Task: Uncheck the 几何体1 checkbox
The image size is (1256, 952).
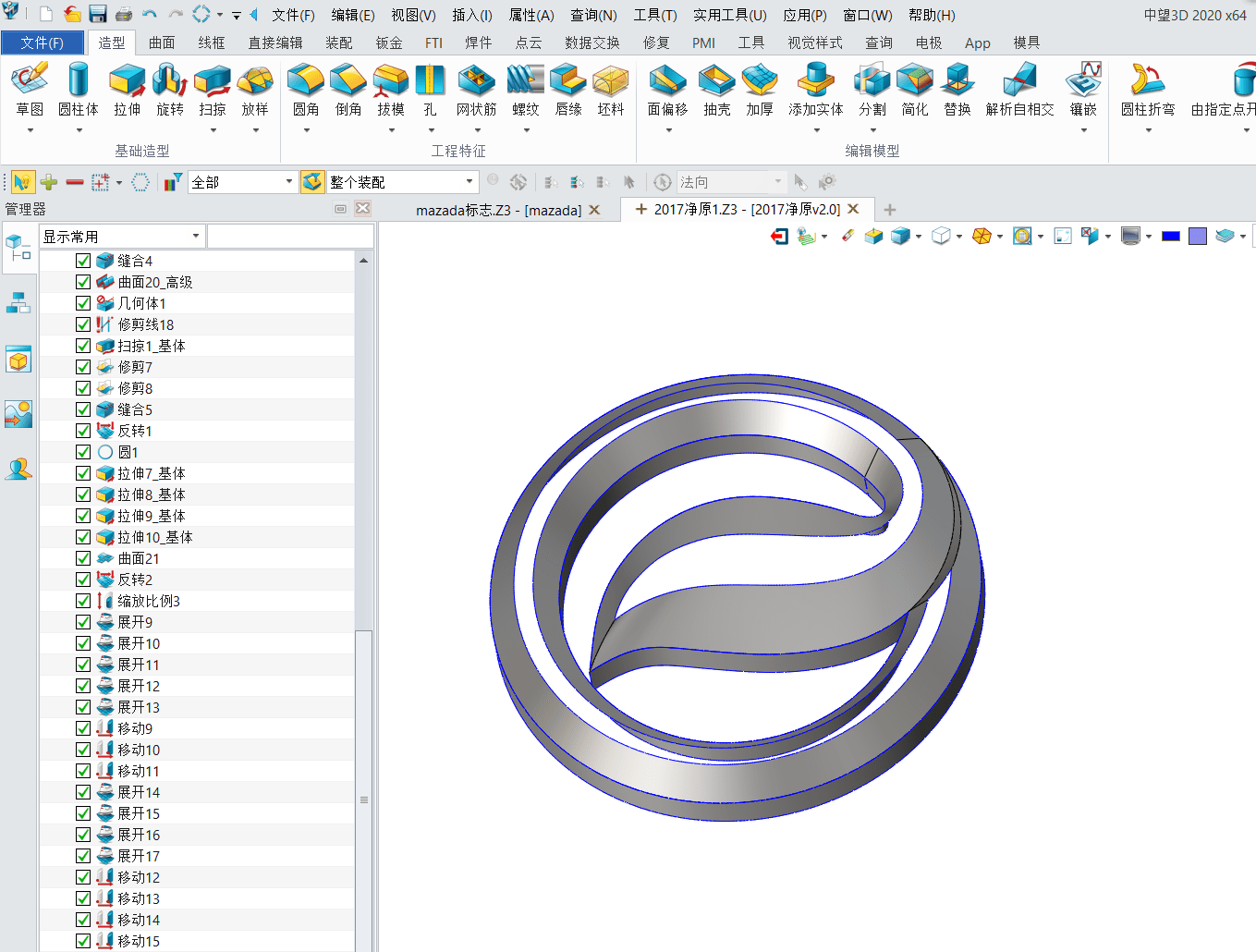Action: click(83, 303)
